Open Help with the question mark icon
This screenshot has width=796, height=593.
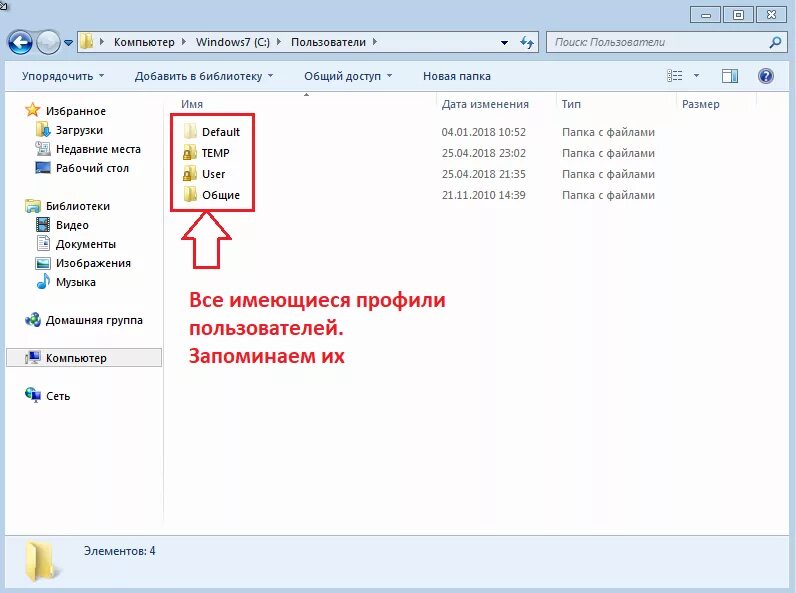pos(766,76)
